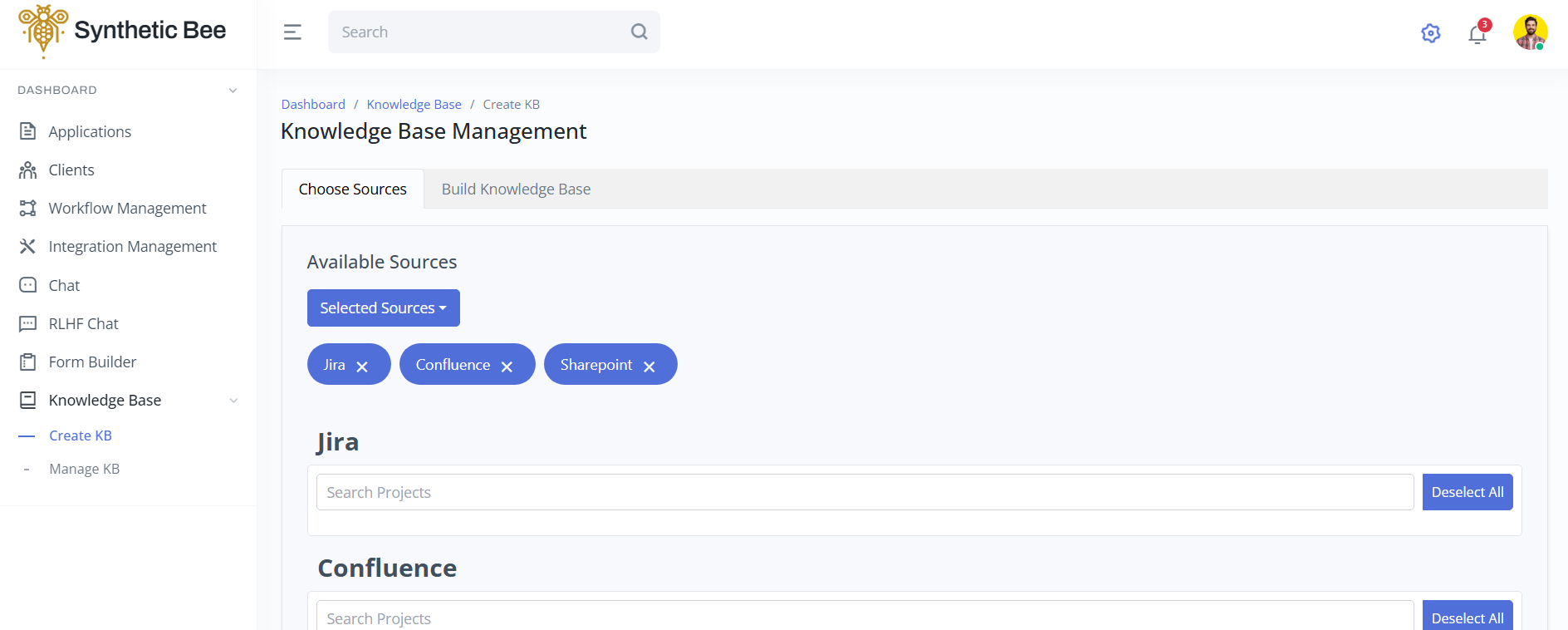Click the Confluence source chip label
The width and height of the screenshot is (1568, 630).
tap(453, 365)
